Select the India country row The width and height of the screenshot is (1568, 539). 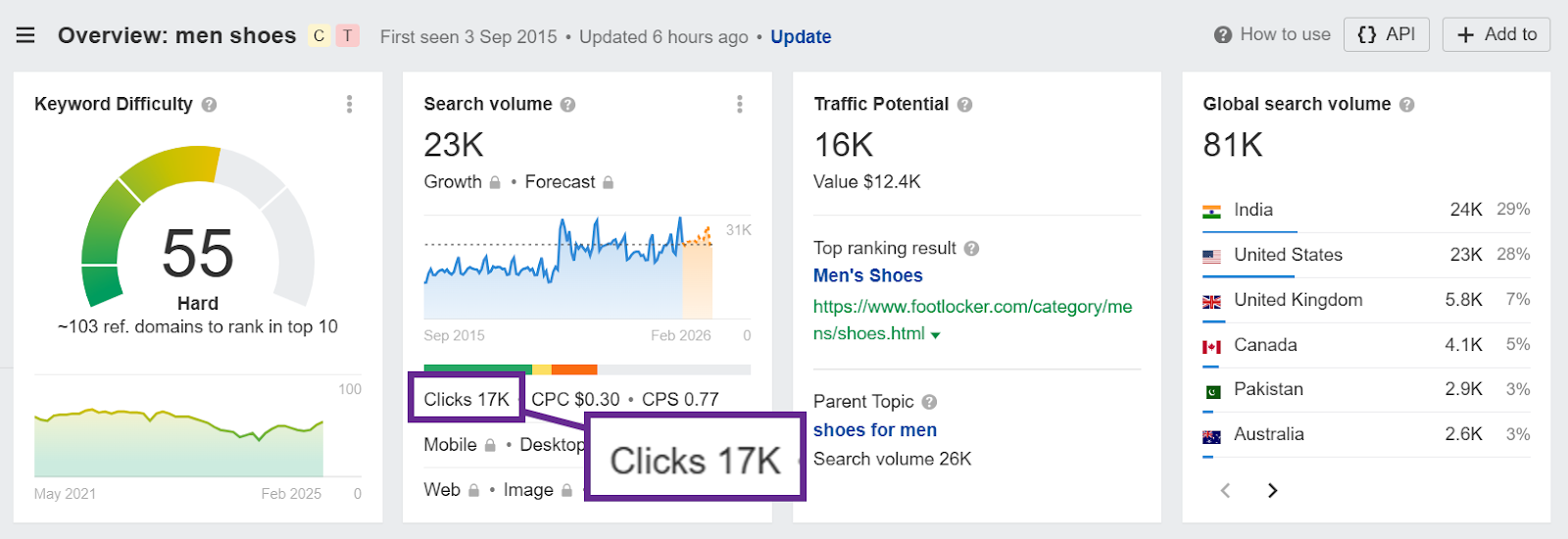coord(1366,210)
